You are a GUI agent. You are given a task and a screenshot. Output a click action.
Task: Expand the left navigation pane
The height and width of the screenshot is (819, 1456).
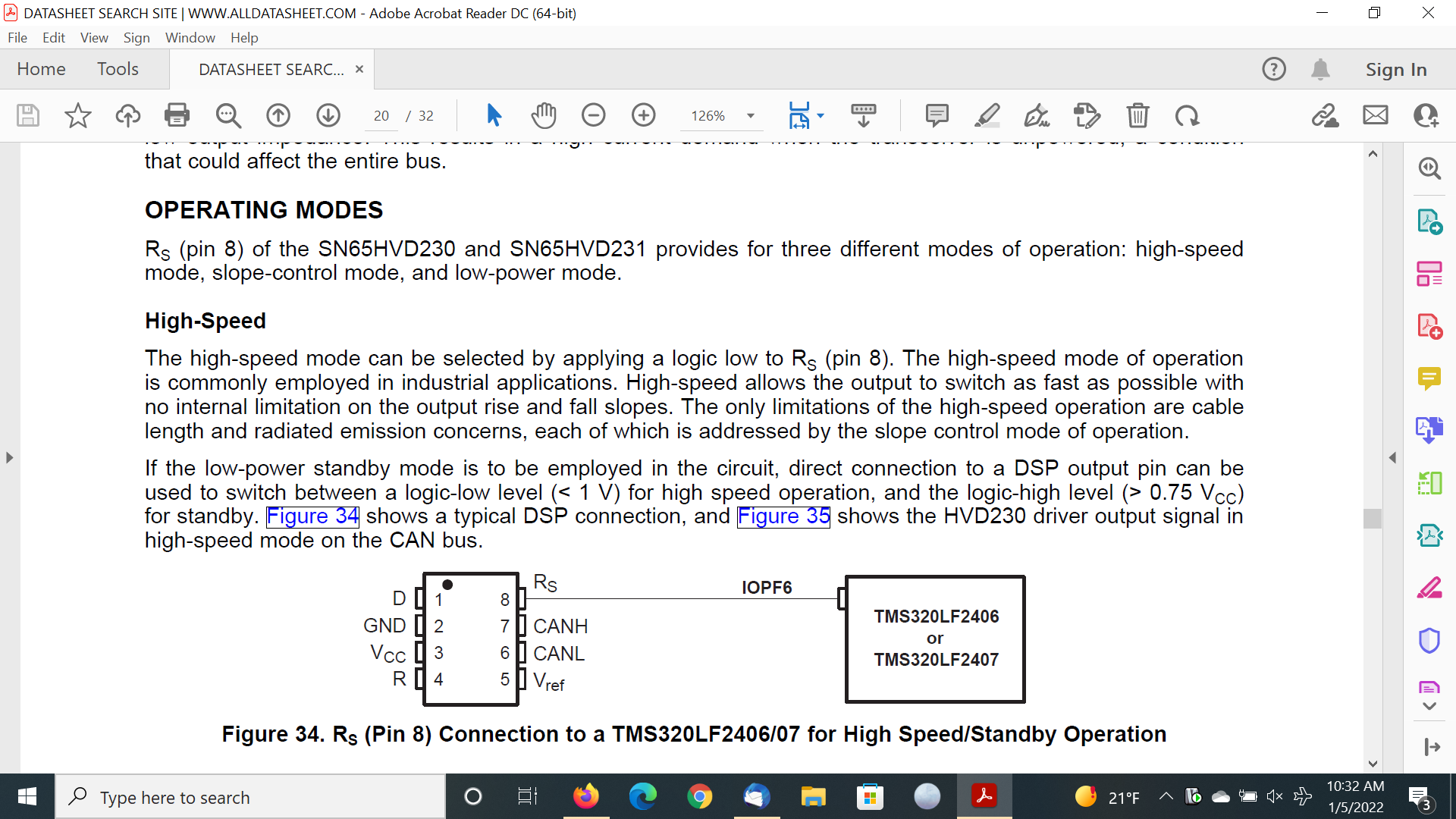pyautogui.click(x=9, y=457)
